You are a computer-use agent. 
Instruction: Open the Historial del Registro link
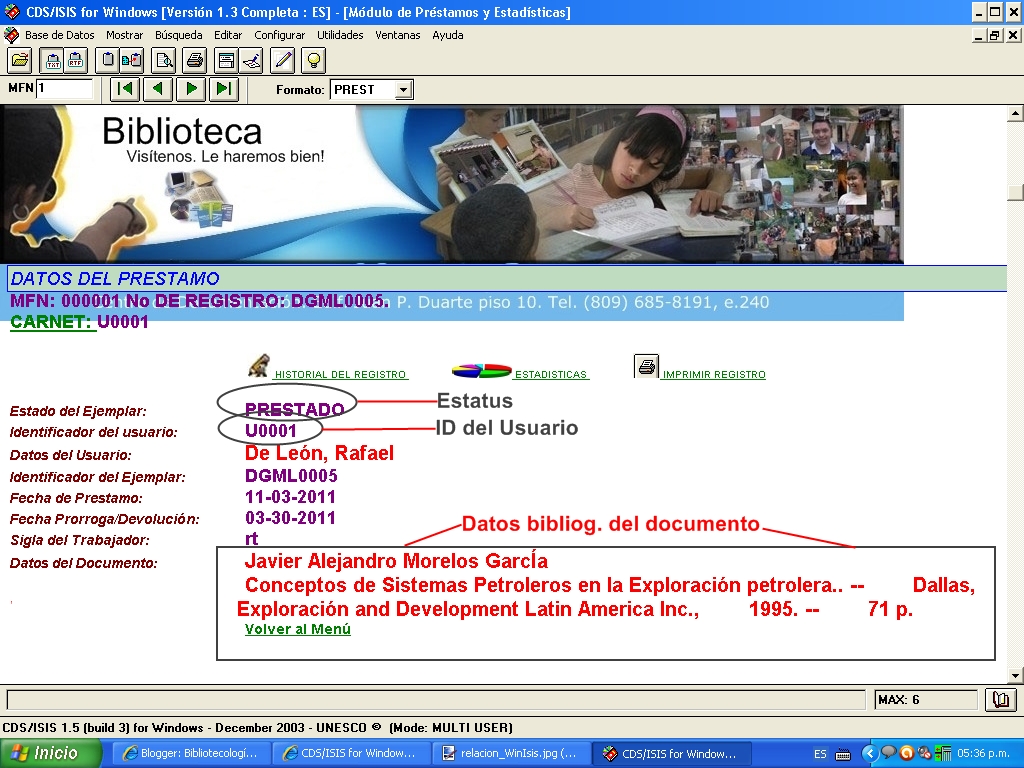340,375
